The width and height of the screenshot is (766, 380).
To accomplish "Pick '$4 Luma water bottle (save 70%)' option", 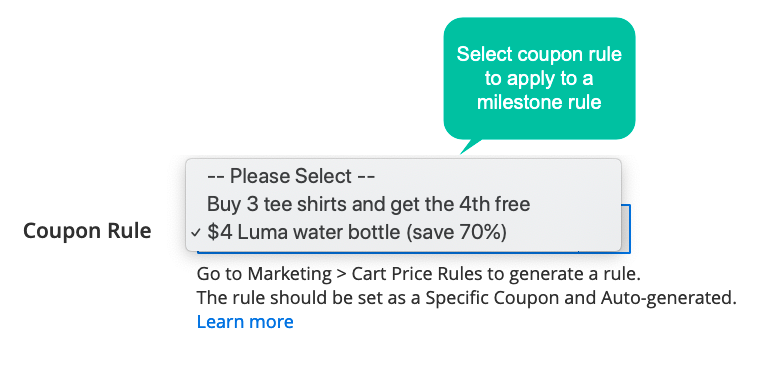I will coord(357,232).
